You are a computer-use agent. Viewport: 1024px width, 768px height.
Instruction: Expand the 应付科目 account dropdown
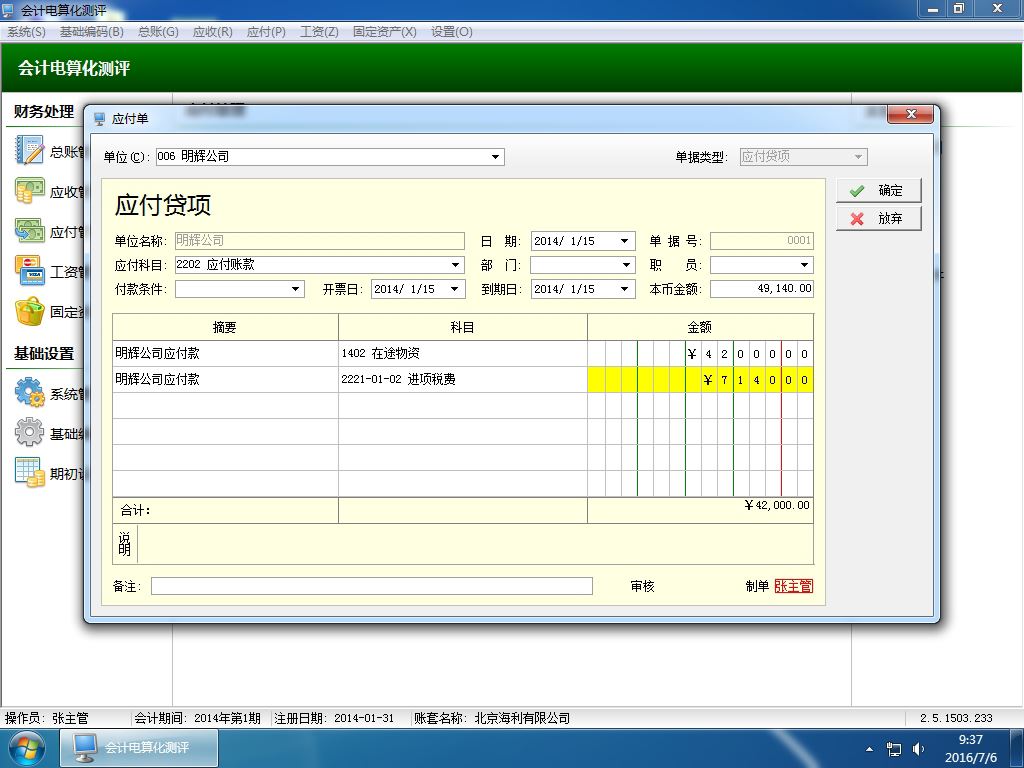click(455, 265)
